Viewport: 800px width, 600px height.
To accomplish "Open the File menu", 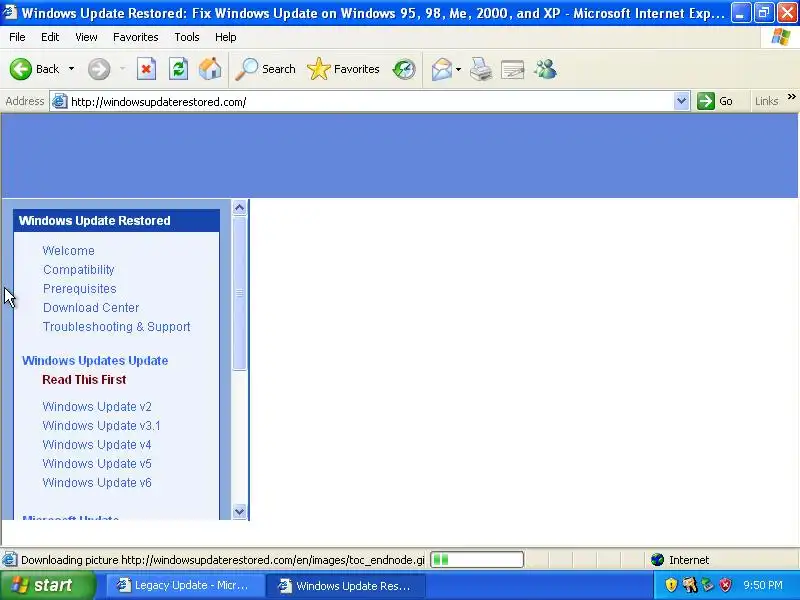I will pyautogui.click(x=17, y=37).
